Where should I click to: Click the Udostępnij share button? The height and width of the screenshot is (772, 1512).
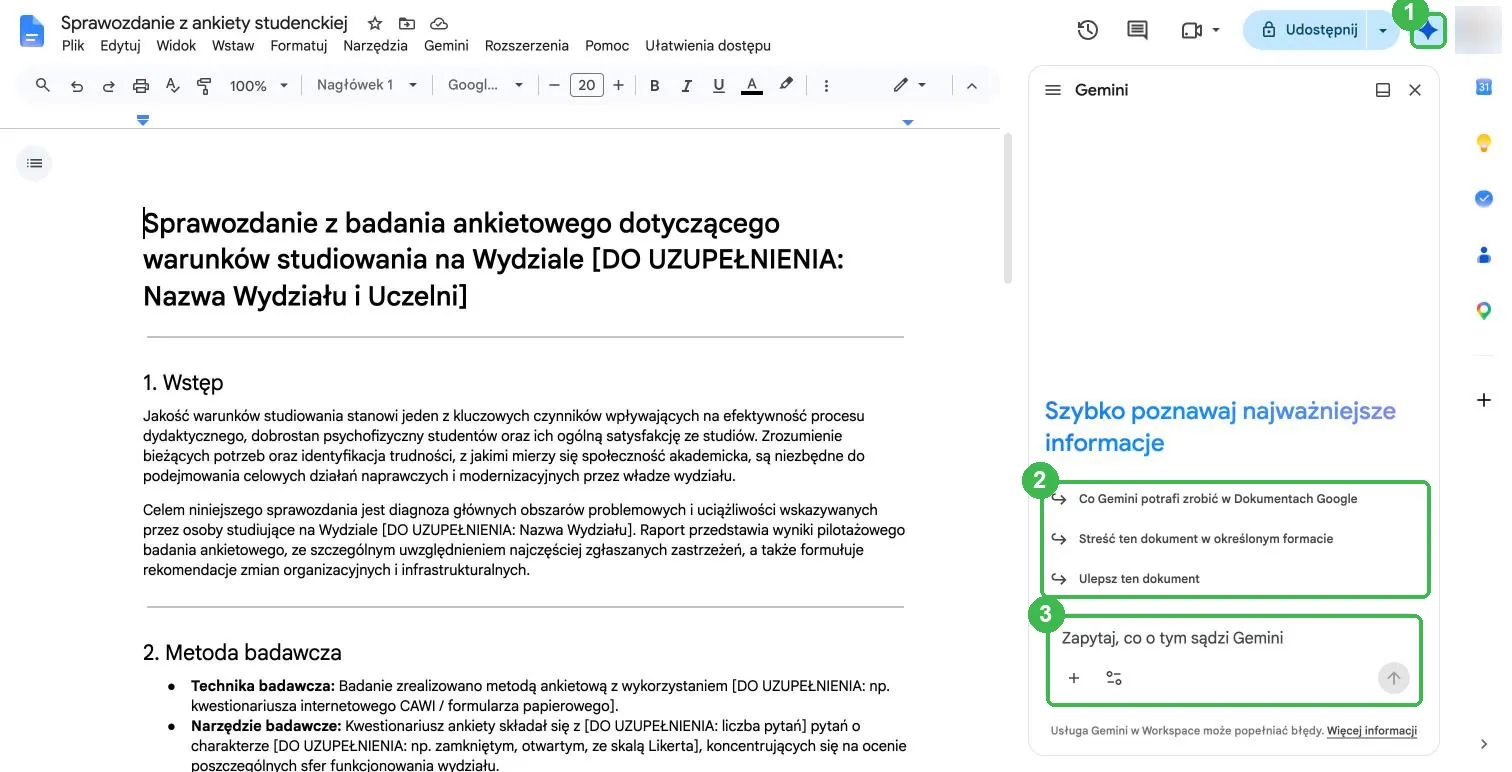coord(1306,30)
